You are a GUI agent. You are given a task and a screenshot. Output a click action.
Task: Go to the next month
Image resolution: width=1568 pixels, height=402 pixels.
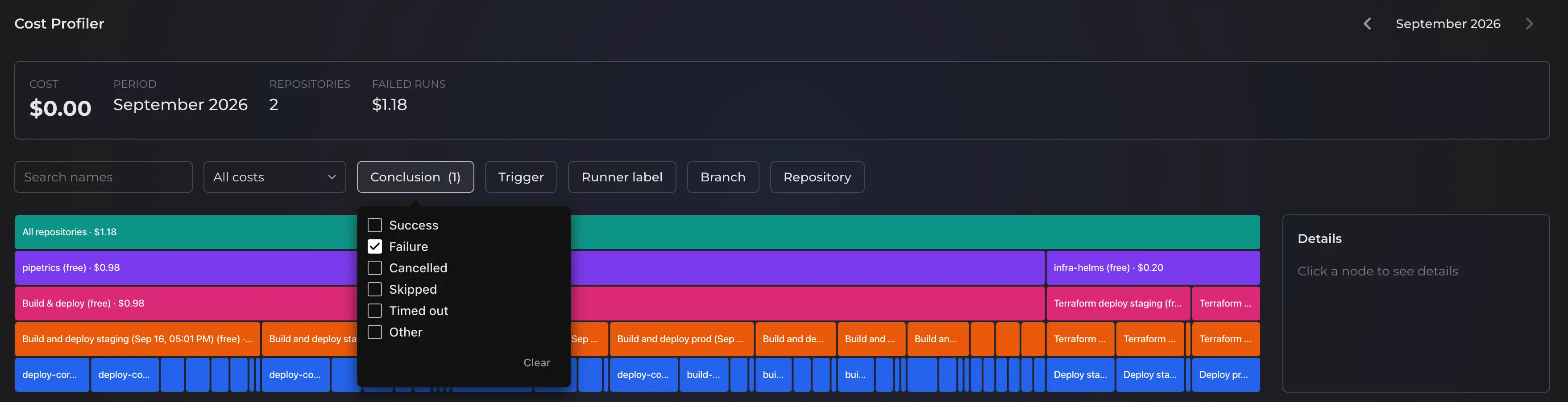[1529, 24]
